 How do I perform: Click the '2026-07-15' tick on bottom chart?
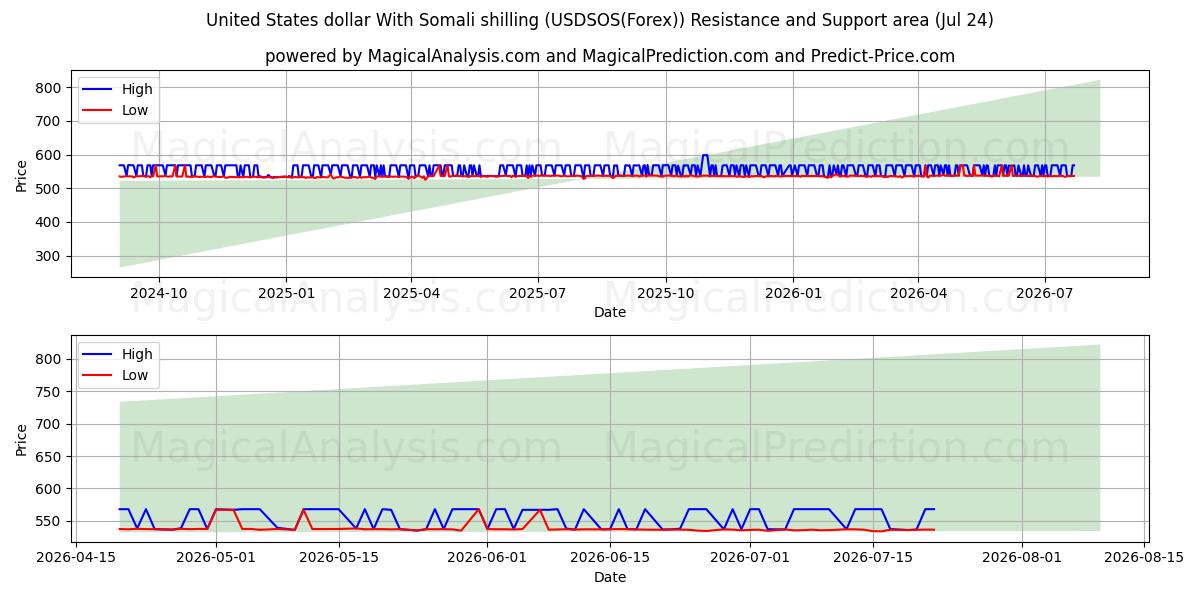pos(873,559)
